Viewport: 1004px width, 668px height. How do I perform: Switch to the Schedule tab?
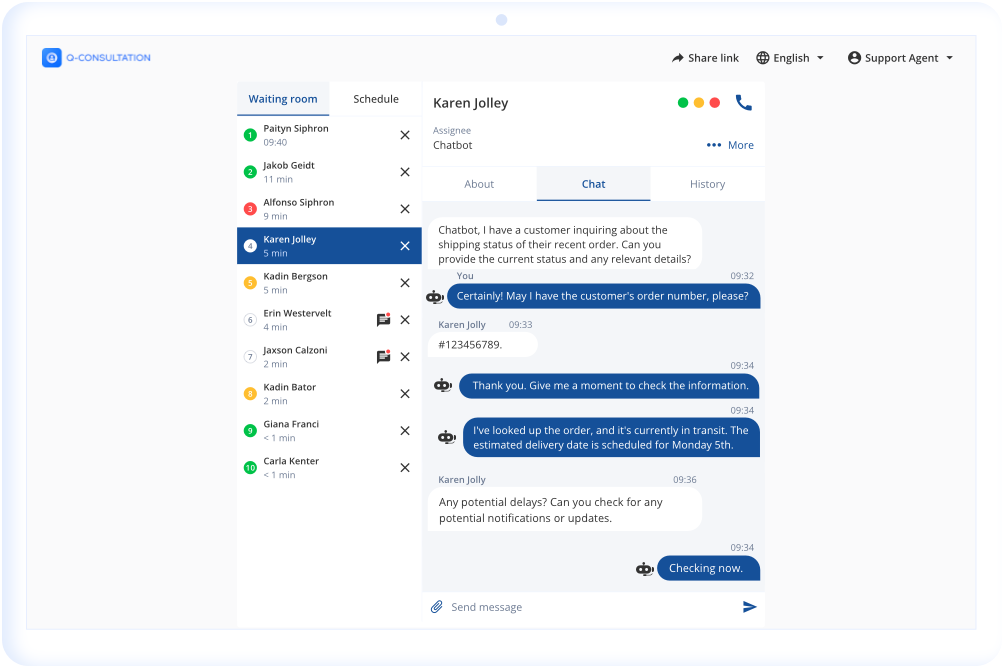click(376, 99)
